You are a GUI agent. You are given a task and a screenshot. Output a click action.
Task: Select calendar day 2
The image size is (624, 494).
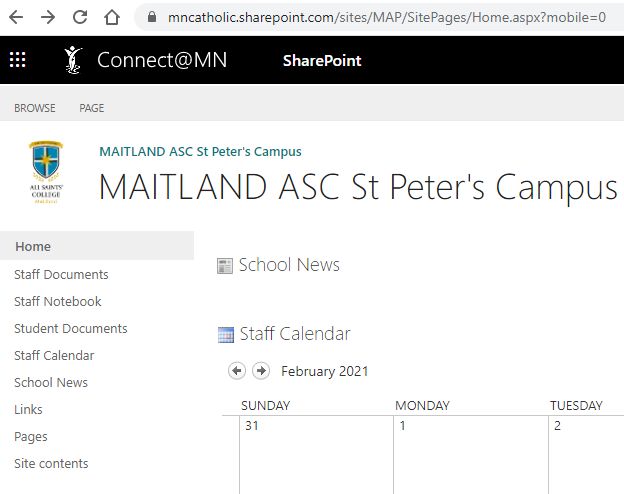click(x=557, y=426)
